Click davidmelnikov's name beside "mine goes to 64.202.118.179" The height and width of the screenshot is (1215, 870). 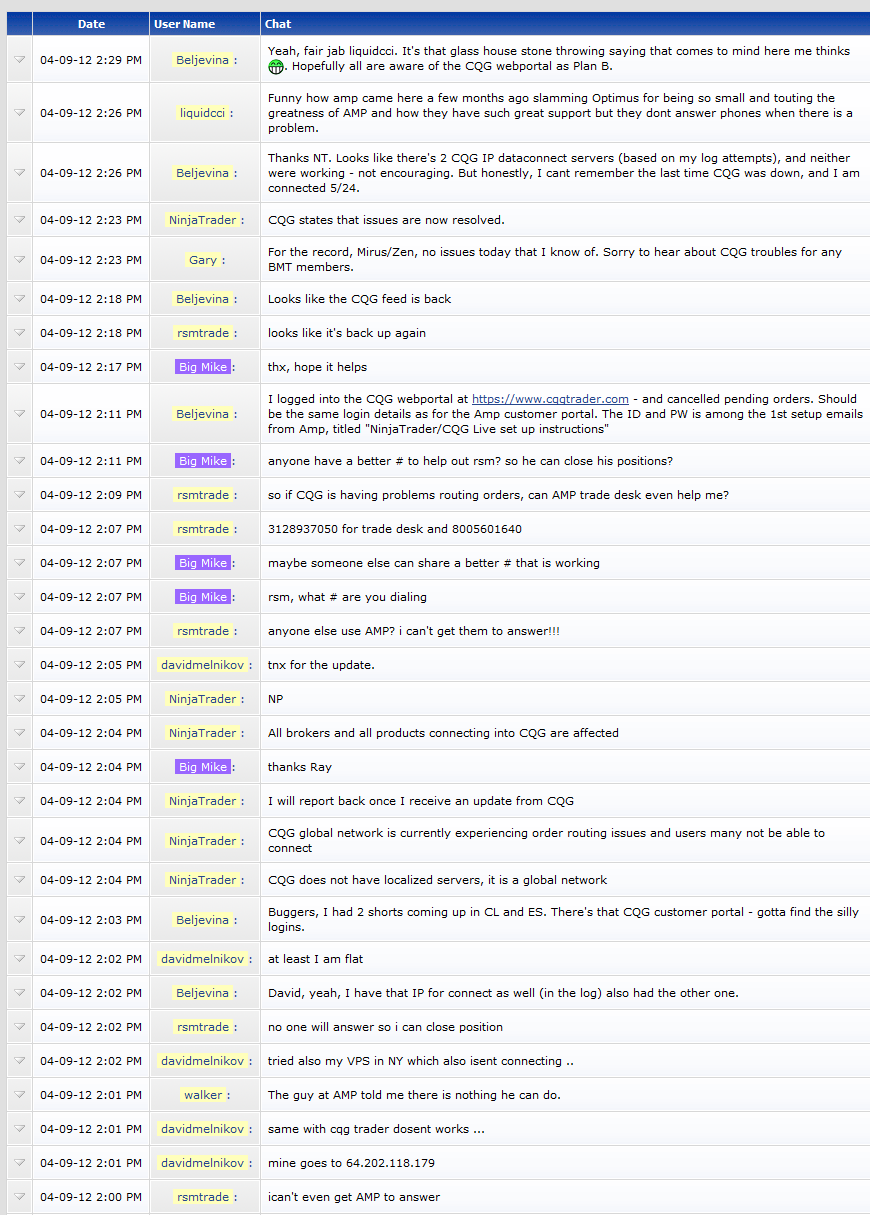[x=203, y=1163]
